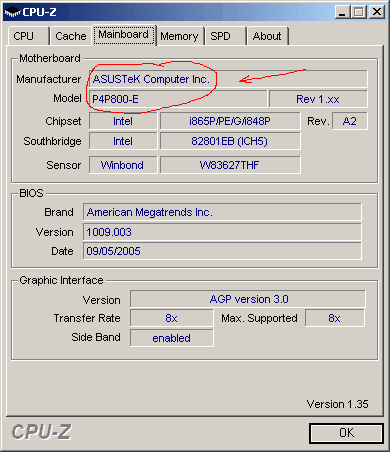Minimize the CPU-Z window
The image size is (390, 452).
pyautogui.click(x=342, y=12)
